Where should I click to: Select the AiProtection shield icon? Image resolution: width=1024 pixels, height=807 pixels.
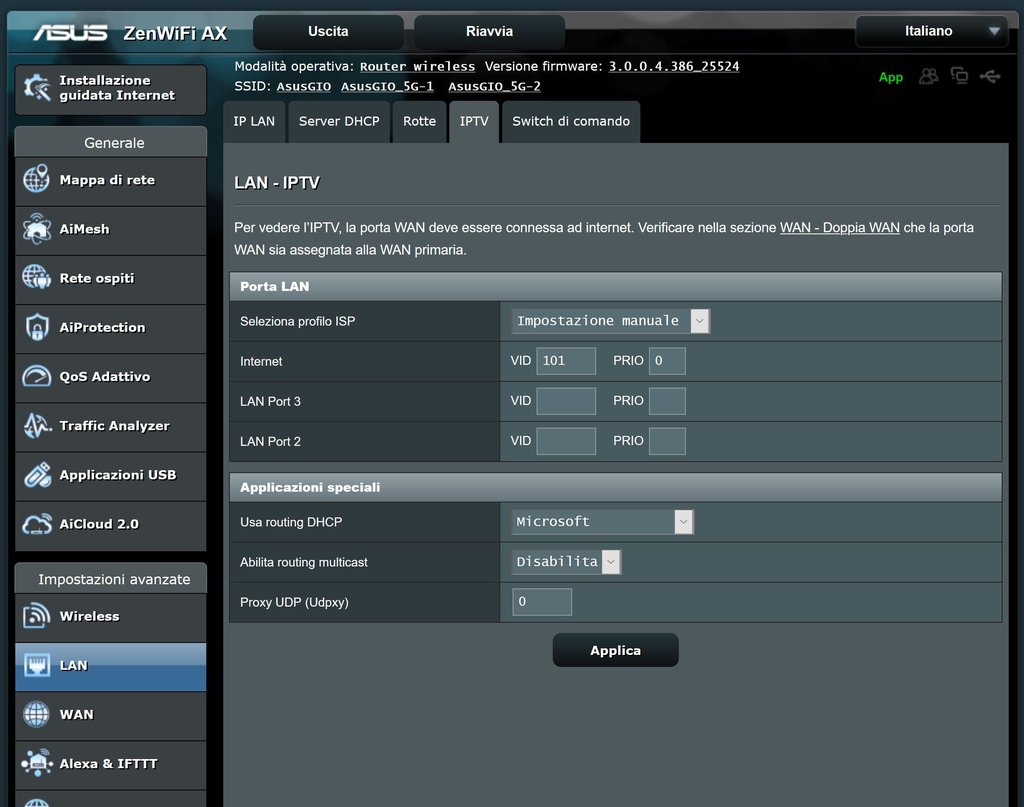(x=37, y=327)
